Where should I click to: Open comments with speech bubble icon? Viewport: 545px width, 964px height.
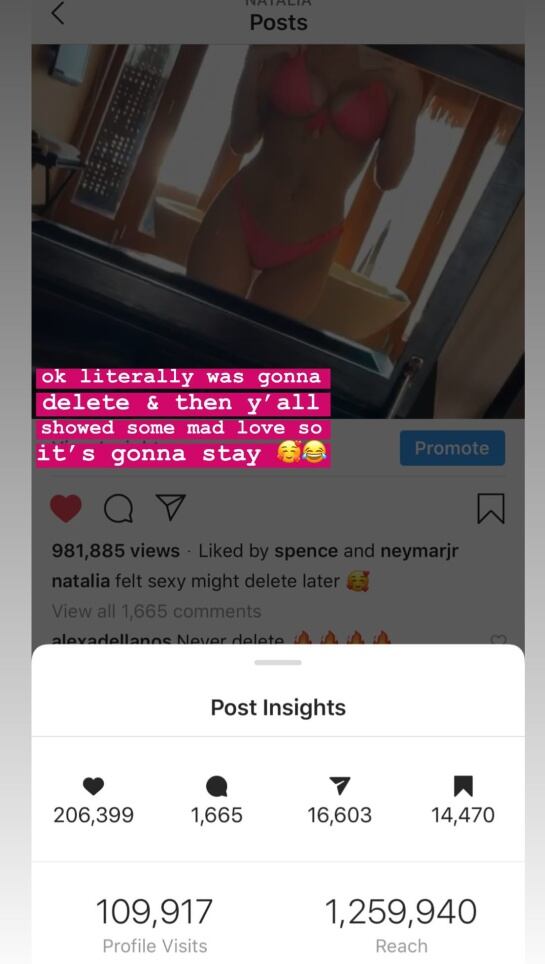[119, 509]
